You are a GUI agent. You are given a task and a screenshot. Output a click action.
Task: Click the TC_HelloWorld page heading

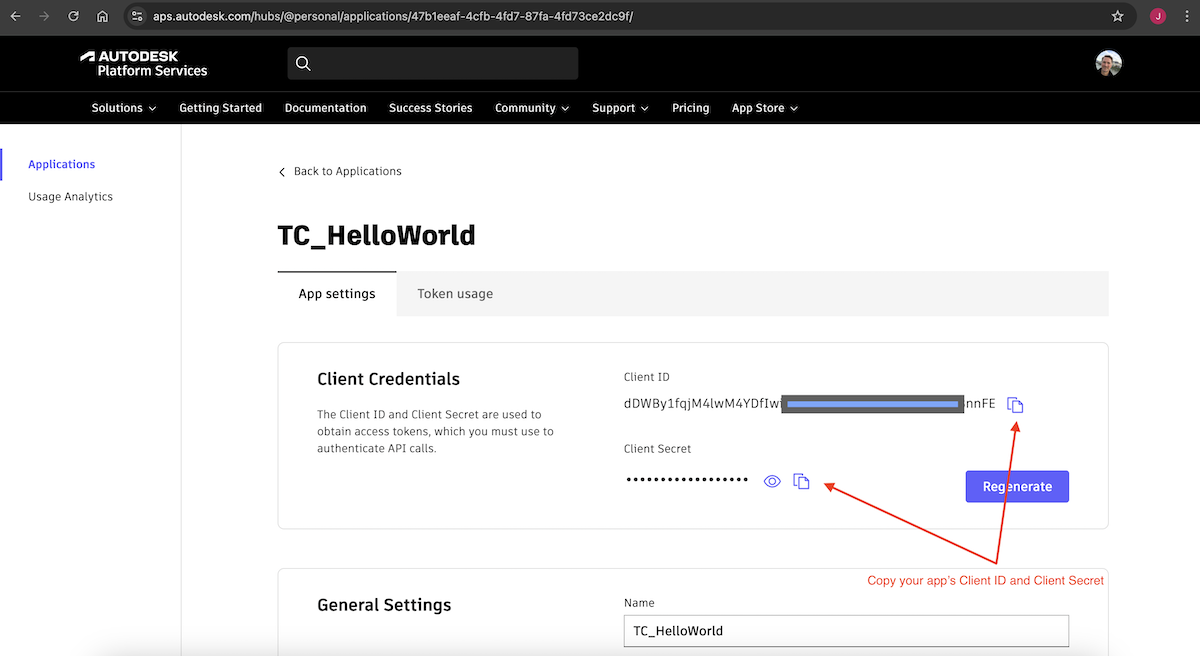pos(376,236)
